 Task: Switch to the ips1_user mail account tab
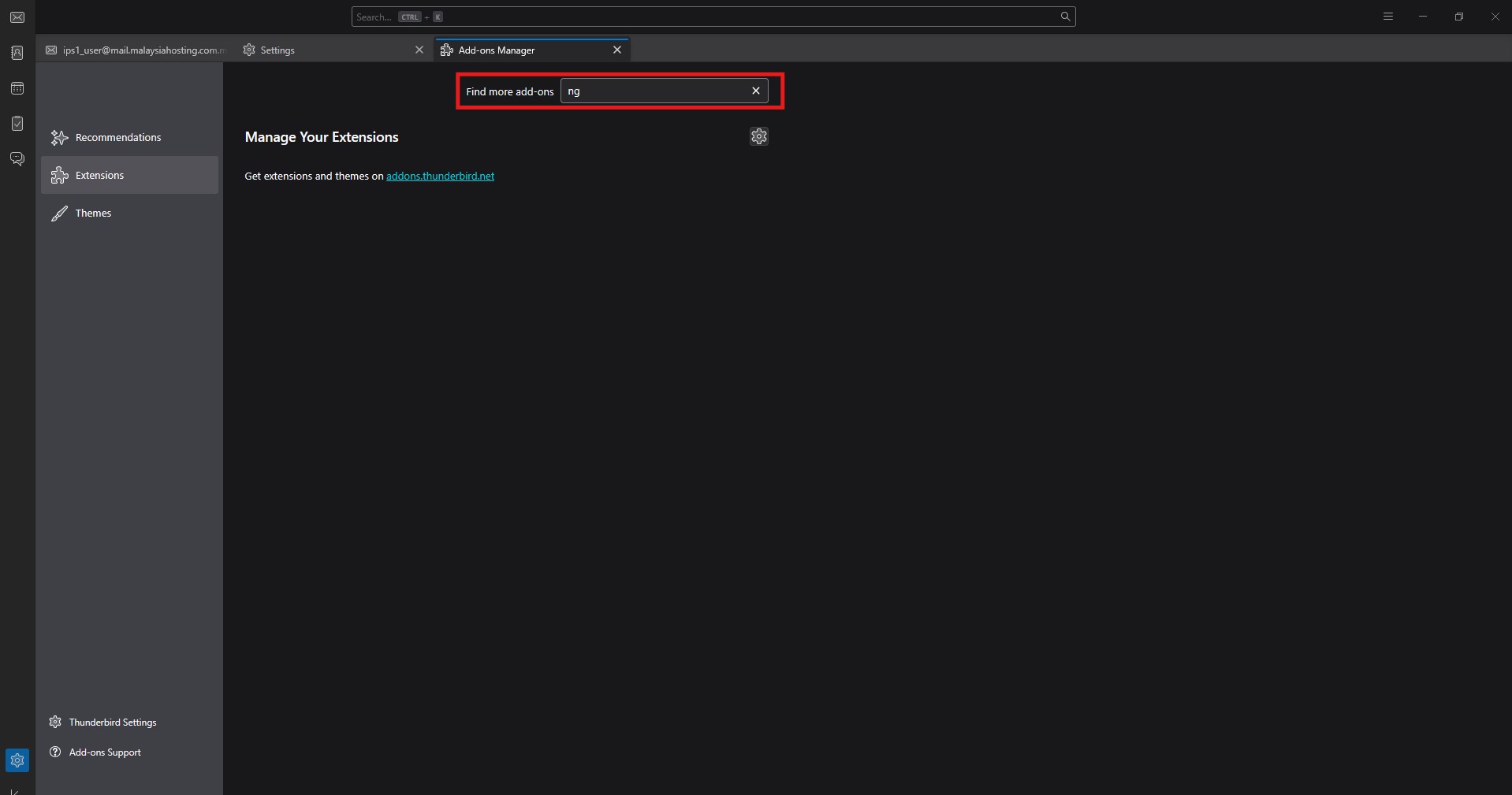pyautogui.click(x=136, y=50)
